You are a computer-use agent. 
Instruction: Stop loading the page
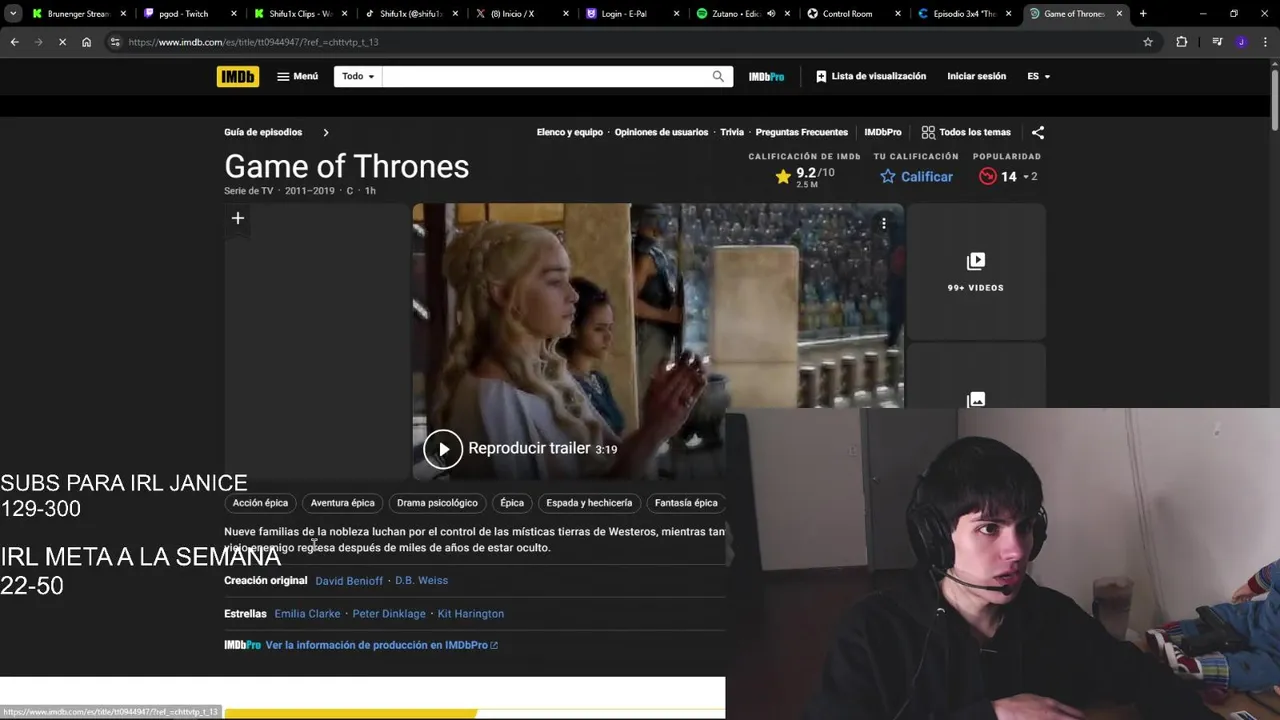tap(62, 42)
